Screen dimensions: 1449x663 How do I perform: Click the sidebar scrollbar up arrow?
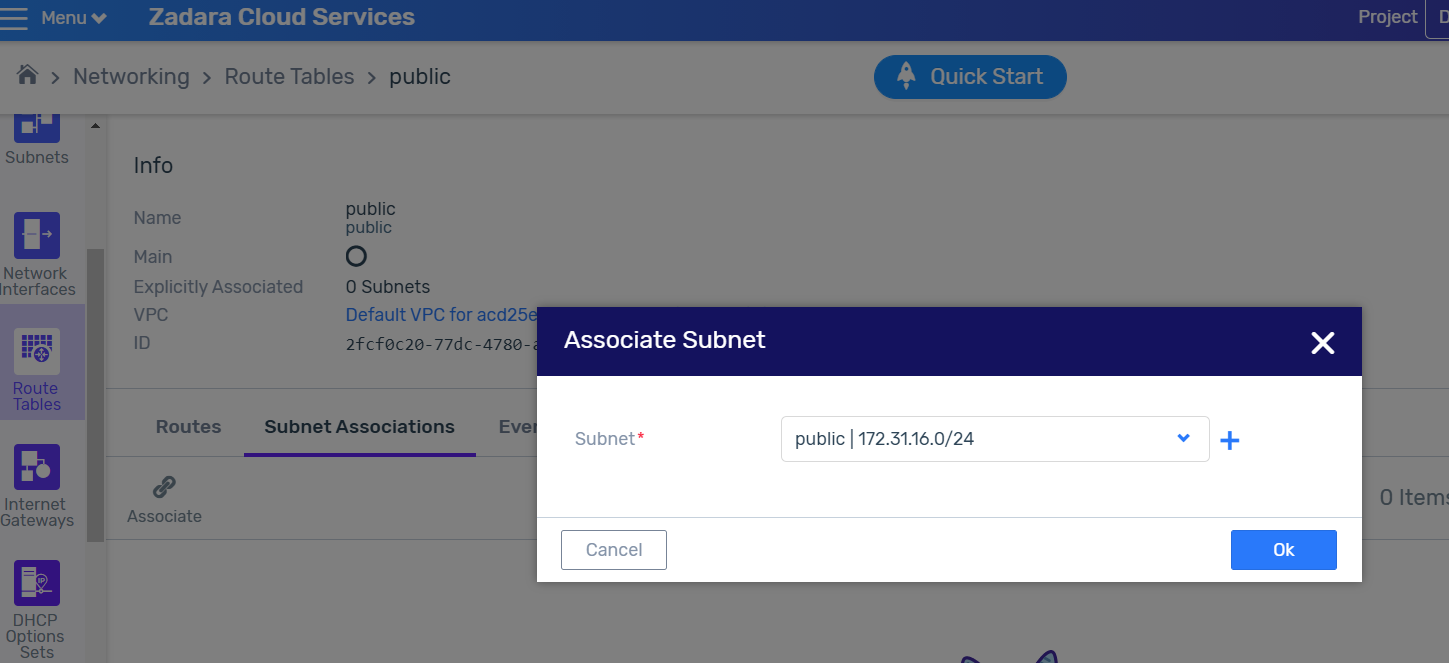coord(95,126)
